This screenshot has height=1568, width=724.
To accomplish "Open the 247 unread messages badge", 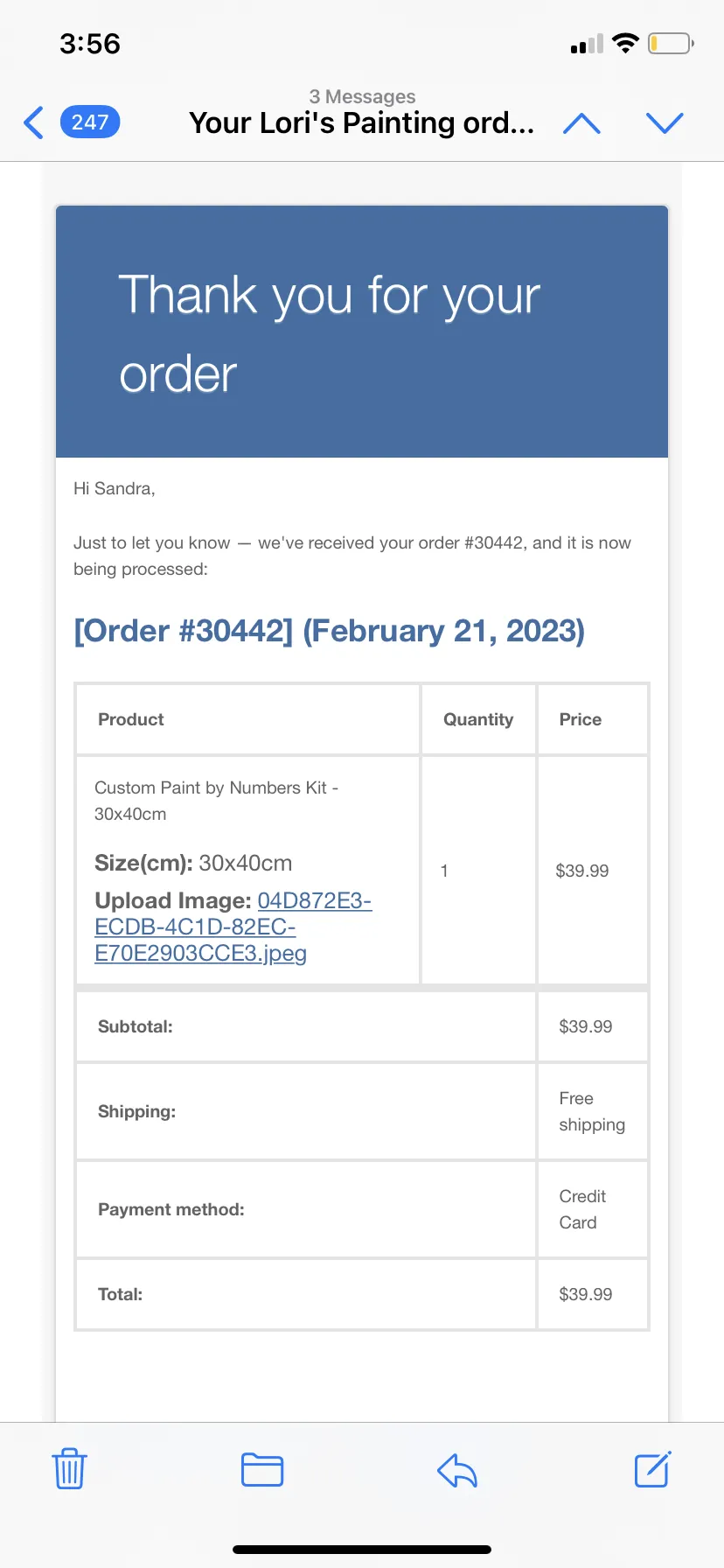I will pyautogui.click(x=90, y=122).
